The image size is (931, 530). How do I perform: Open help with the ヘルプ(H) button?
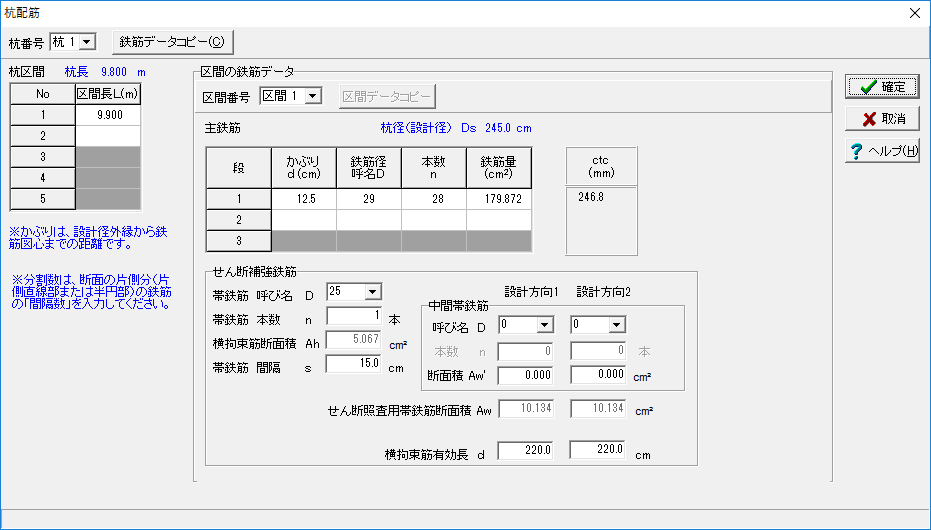click(x=882, y=151)
